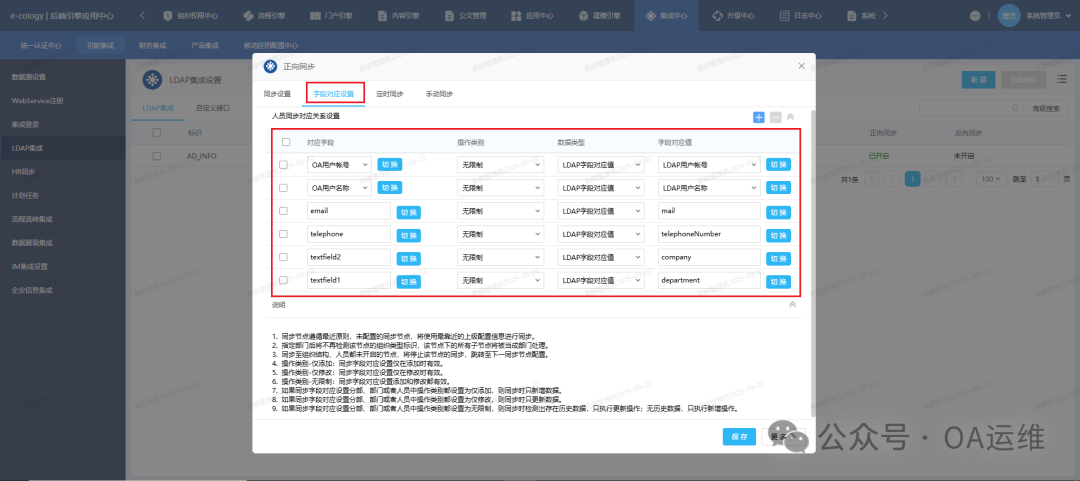Expand 操作类别 dropdown in telephone row
Viewport: 1080px width, 481px height.
pos(500,234)
